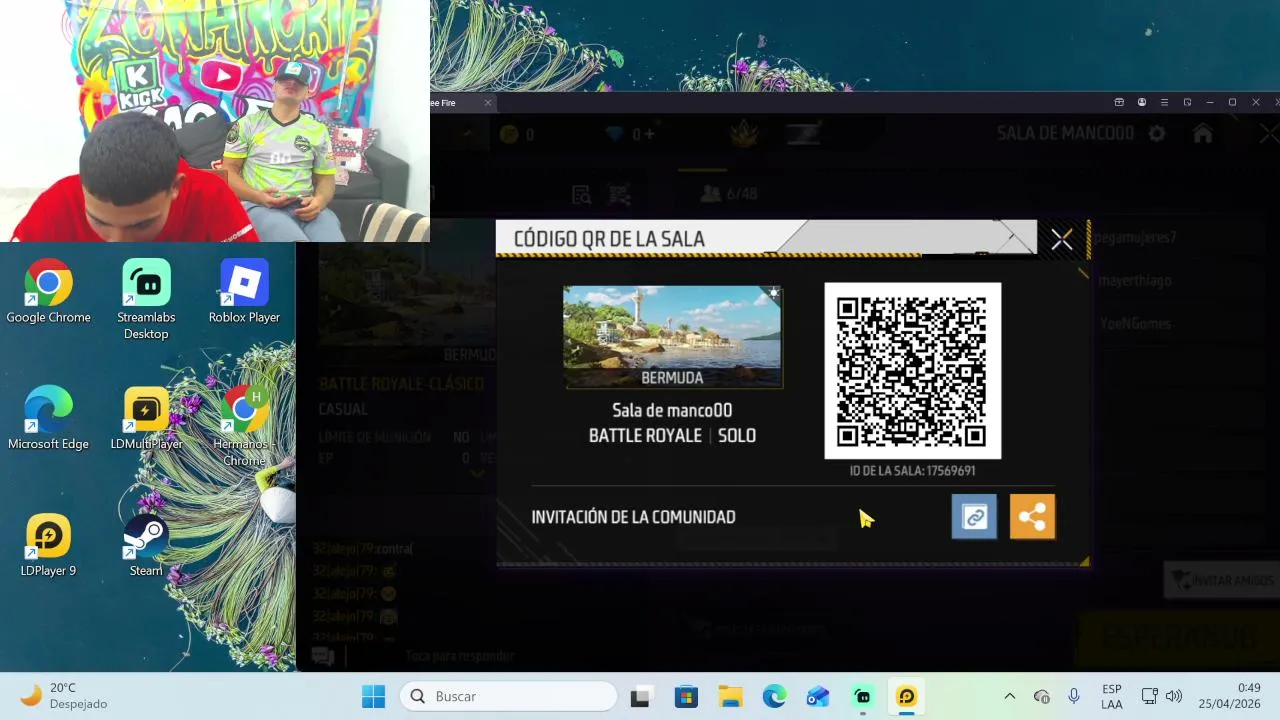Open weather widget 20°C Despejado
The width and height of the screenshot is (1280, 720).
(64, 696)
